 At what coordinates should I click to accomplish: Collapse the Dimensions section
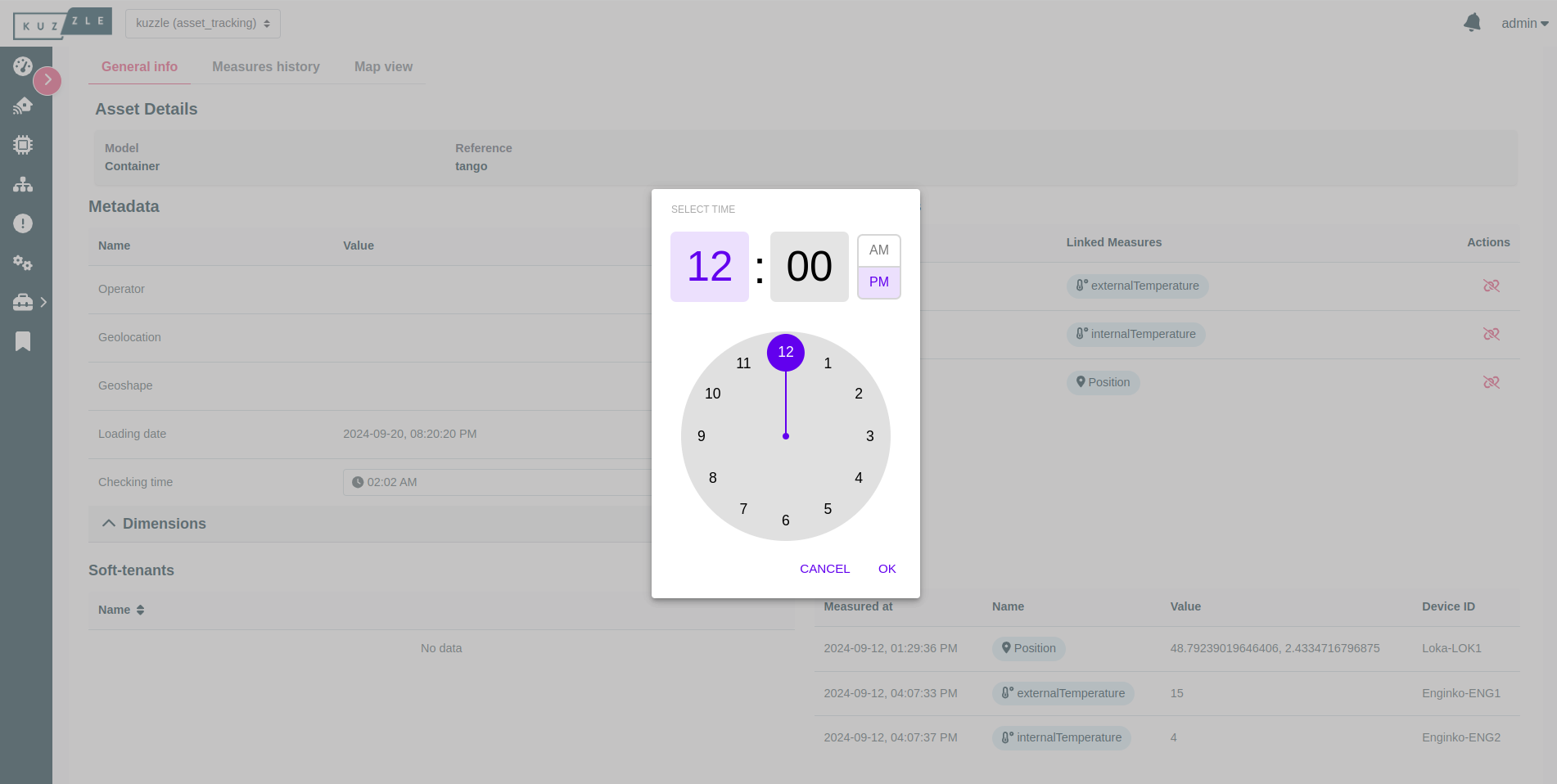click(x=109, y=523)
